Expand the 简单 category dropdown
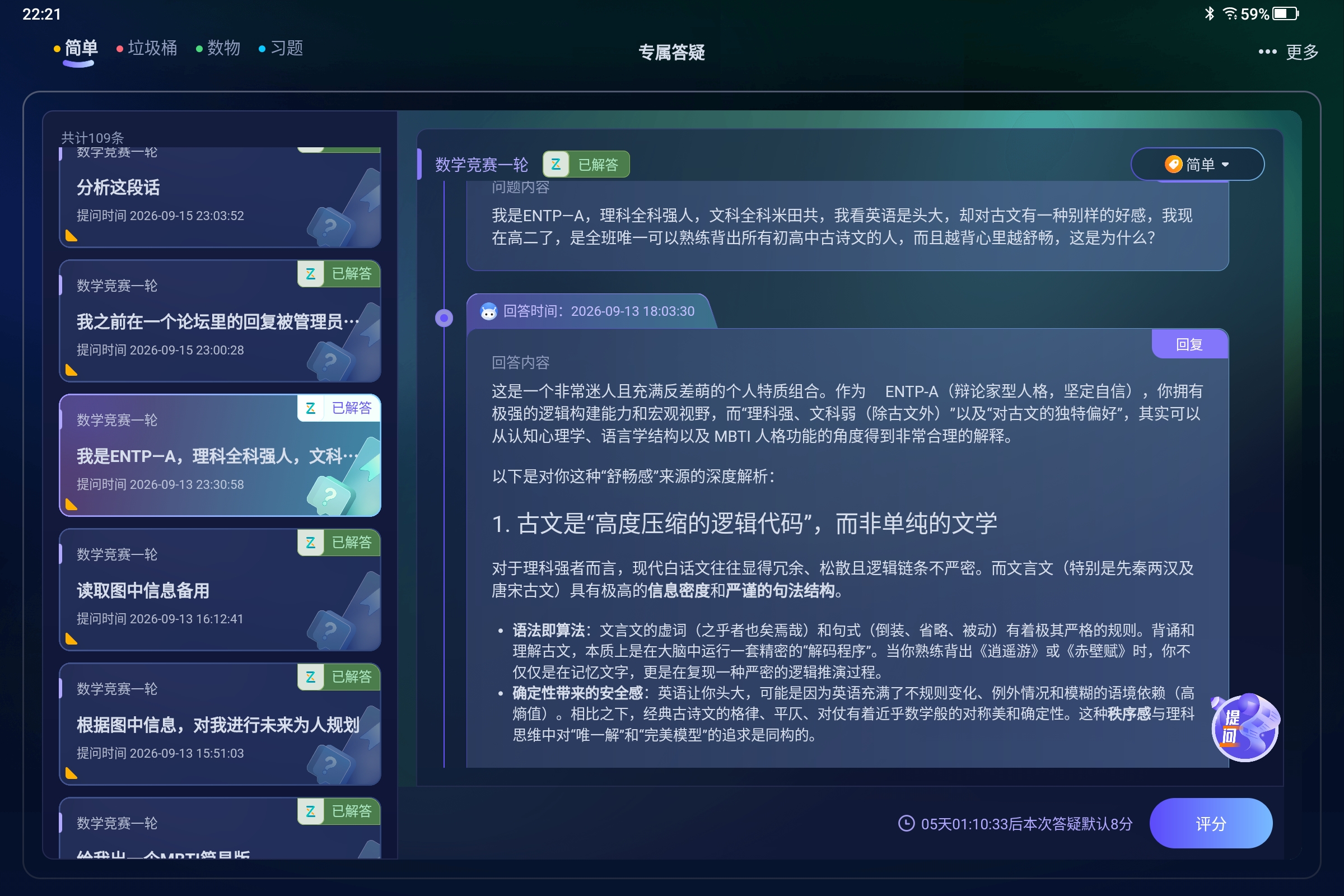The width and height of the screenshot is (1344, 896). coord(1197,165)
